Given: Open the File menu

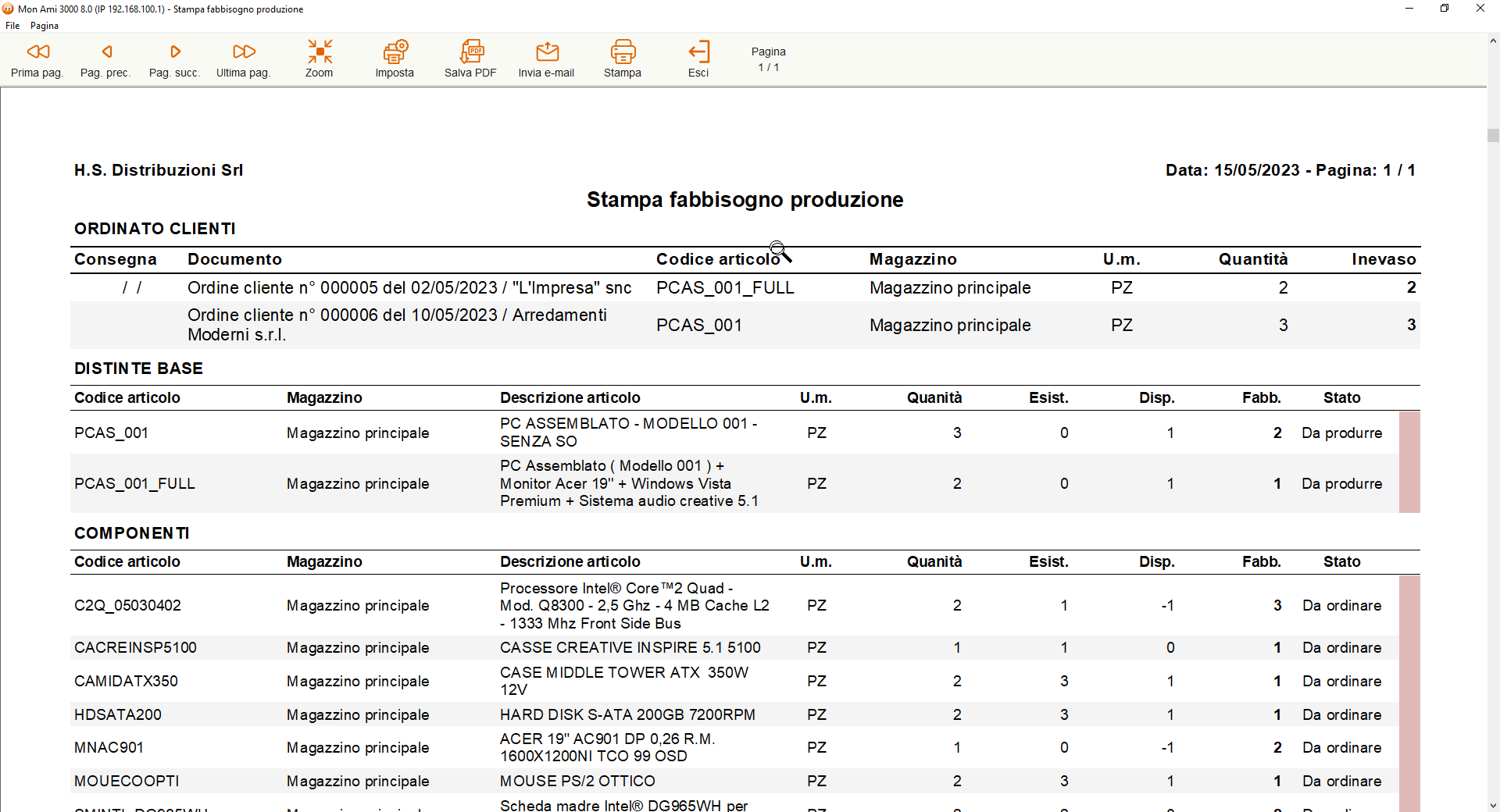Looking at the screenshot, I should (x=12, y=26).
